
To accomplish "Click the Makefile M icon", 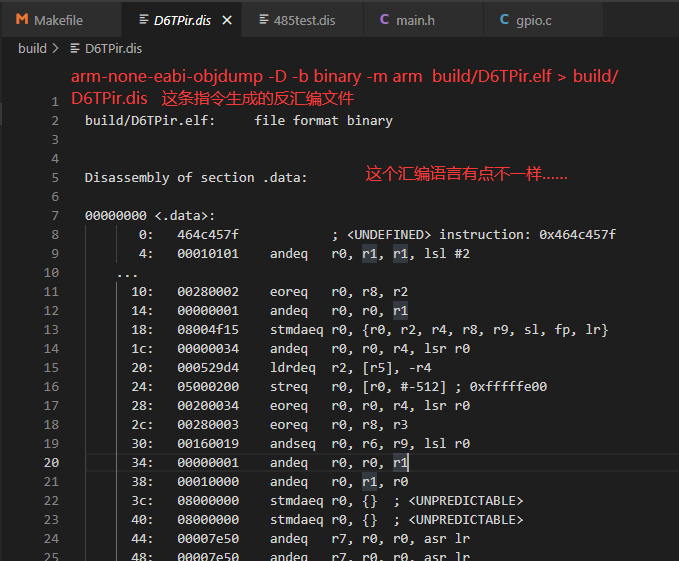I will coord(22,19).
